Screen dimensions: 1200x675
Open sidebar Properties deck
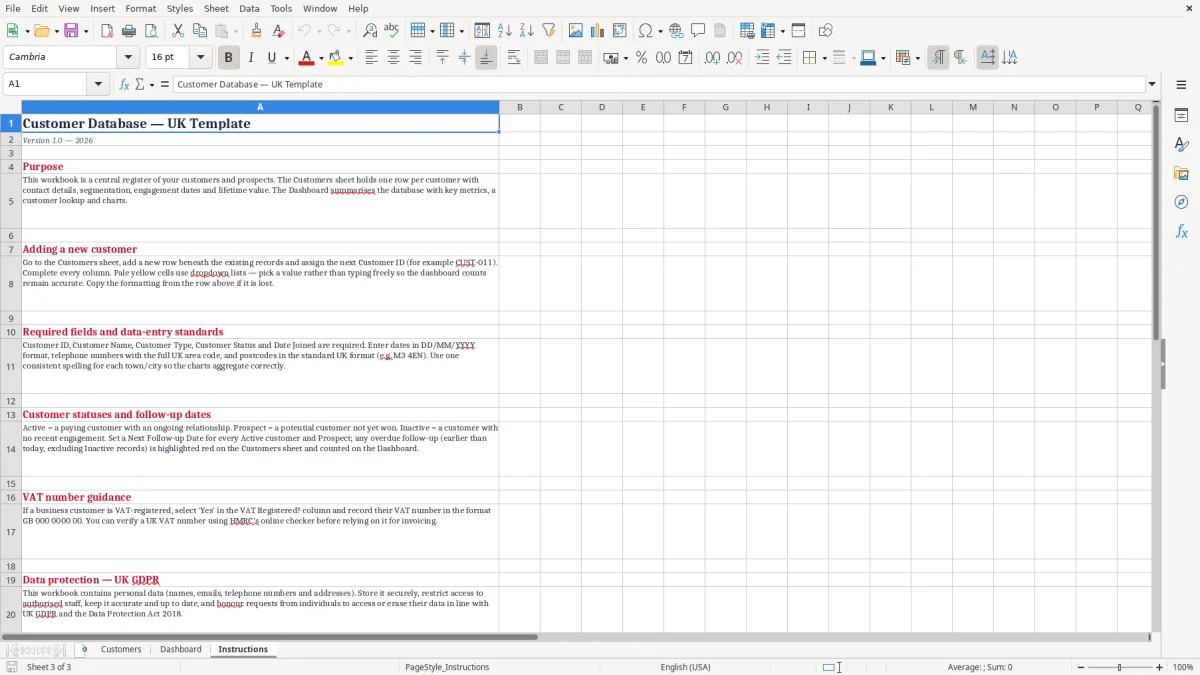point(1181,115)
